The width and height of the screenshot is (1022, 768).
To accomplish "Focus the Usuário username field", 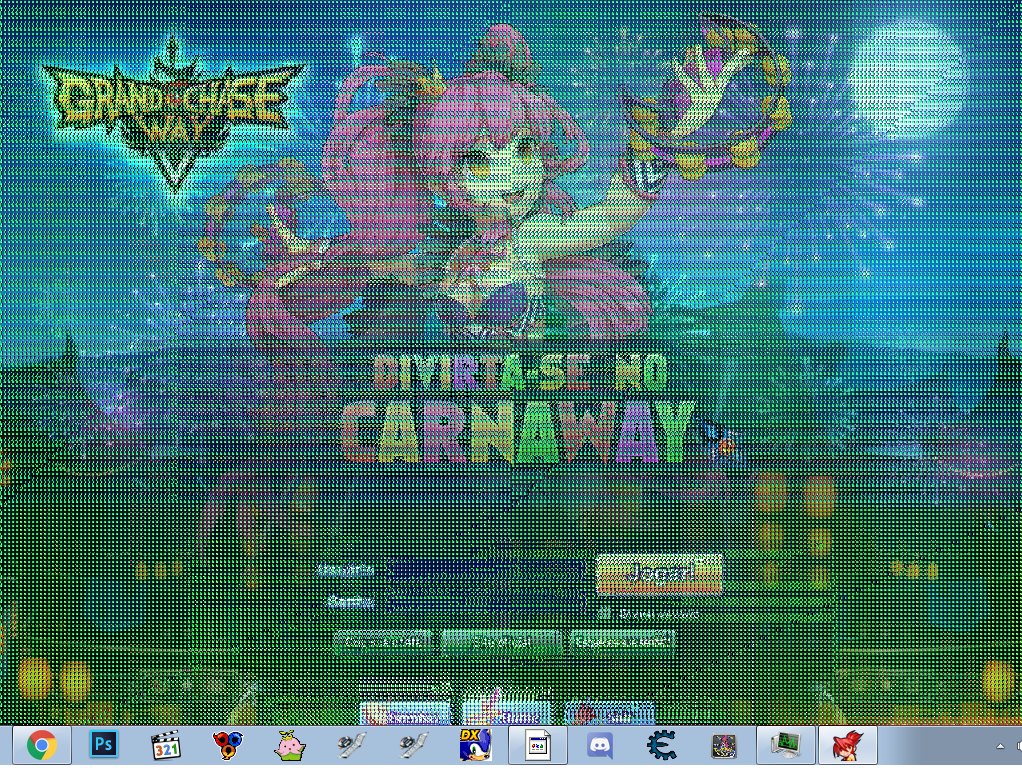I will pos(485,572).
